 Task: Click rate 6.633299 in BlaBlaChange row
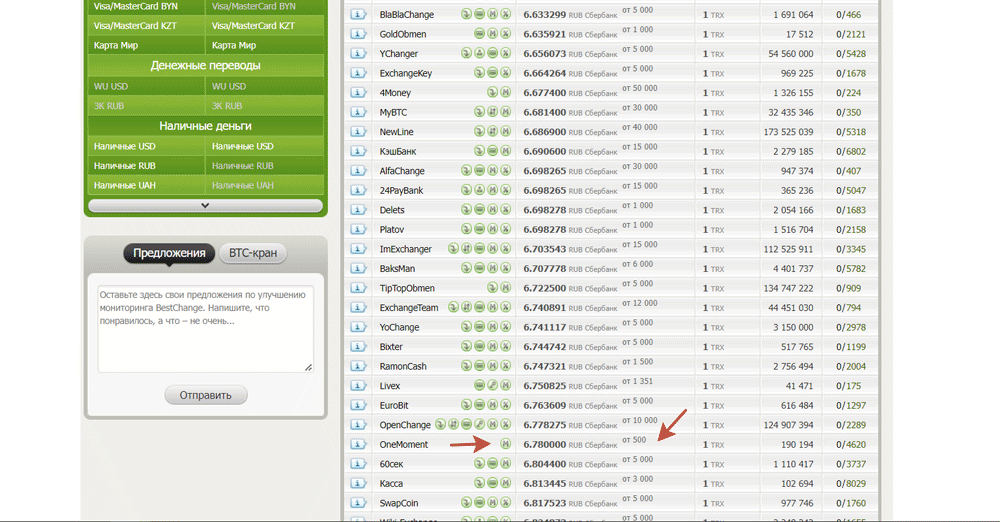544,14
